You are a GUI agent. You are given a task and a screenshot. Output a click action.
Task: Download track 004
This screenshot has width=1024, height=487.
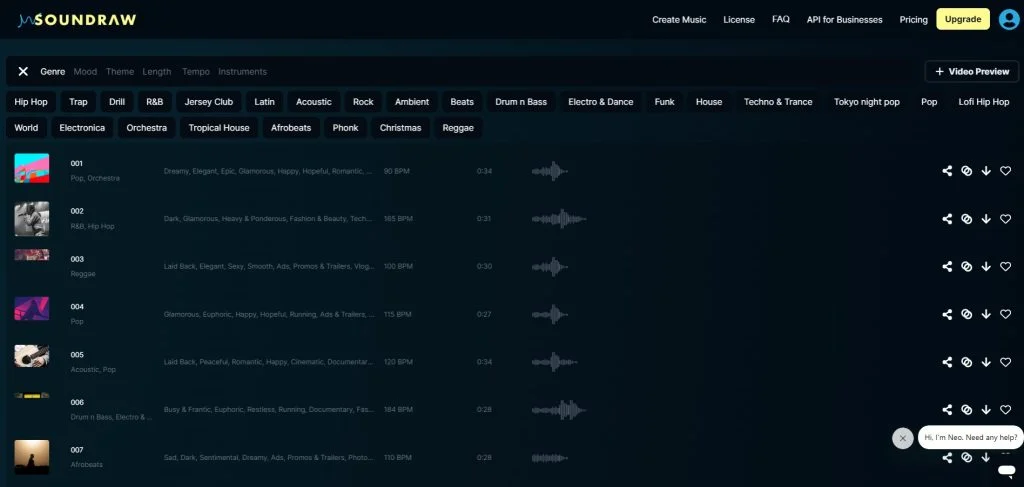(986, 314)
